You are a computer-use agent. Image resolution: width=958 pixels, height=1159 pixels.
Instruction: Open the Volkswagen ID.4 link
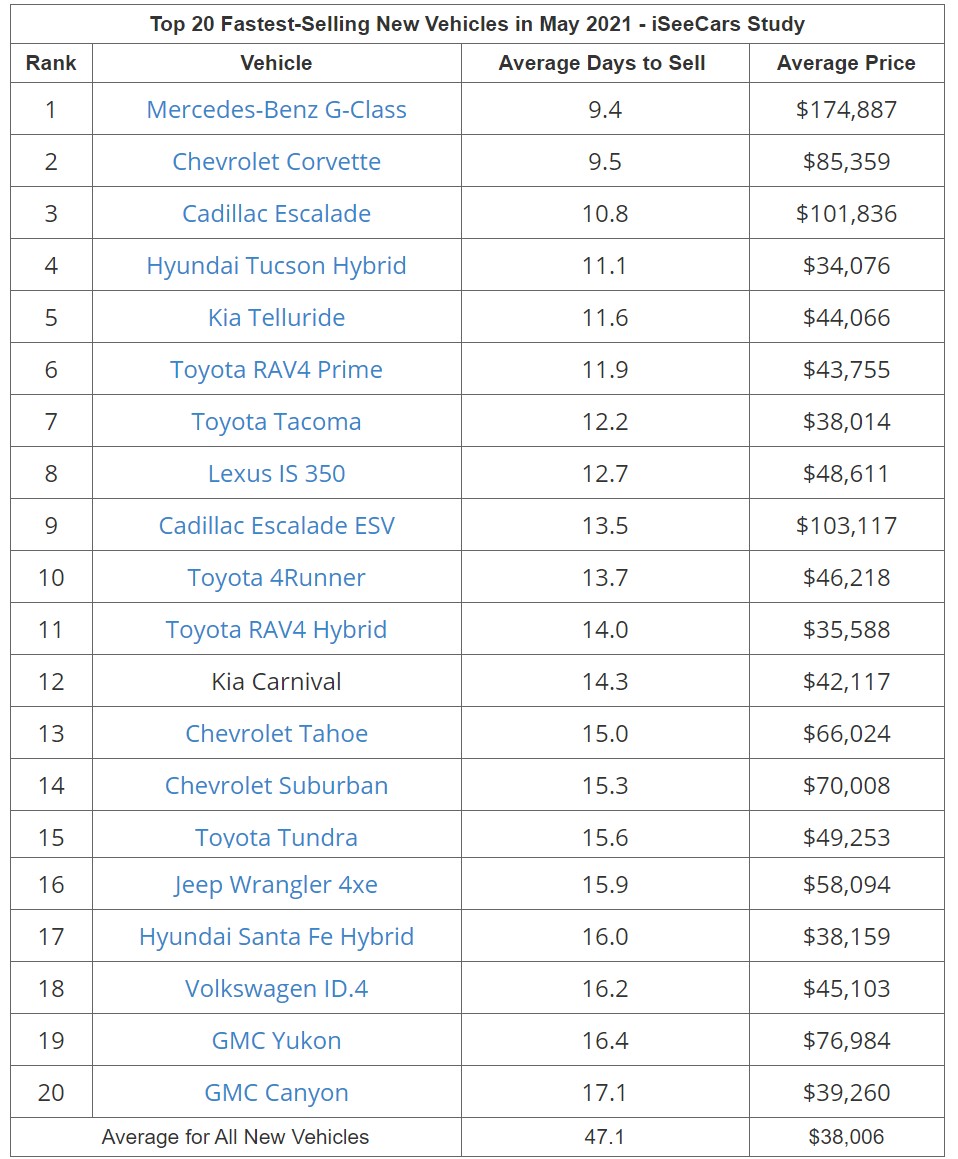click(x=276, y=989)
